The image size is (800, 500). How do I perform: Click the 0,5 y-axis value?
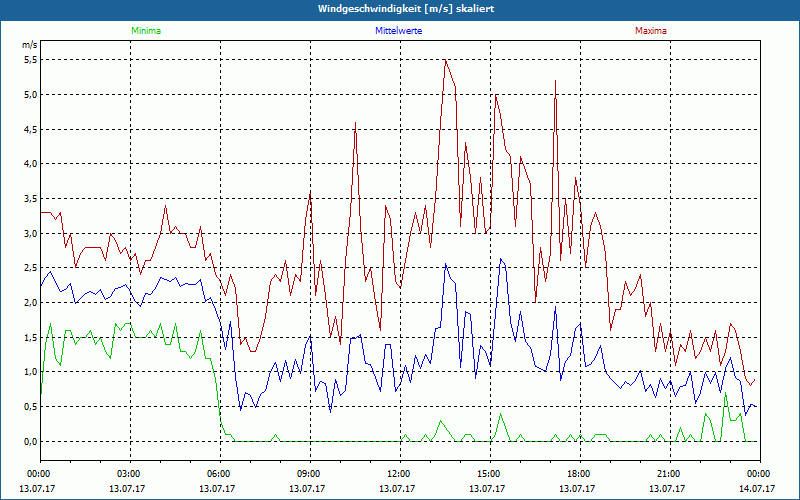pyautogui.click(x=31, y=407)
